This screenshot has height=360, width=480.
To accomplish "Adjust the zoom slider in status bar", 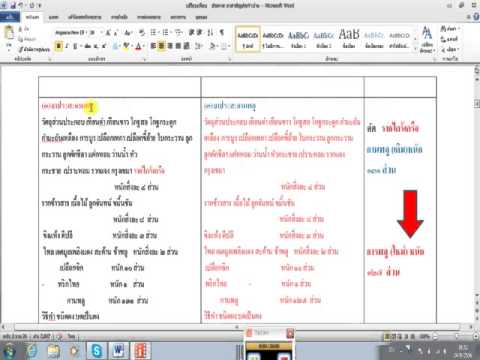I will [x=456, y=337].
